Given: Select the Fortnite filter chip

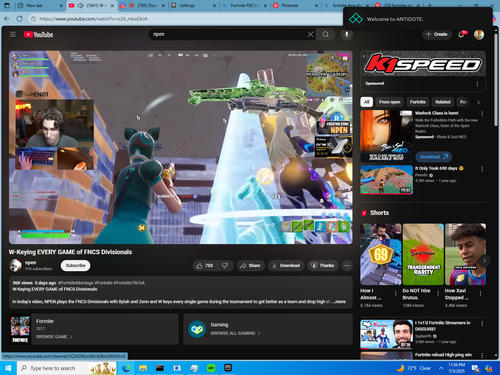Looking at the screenshot, I should (418, 102).
